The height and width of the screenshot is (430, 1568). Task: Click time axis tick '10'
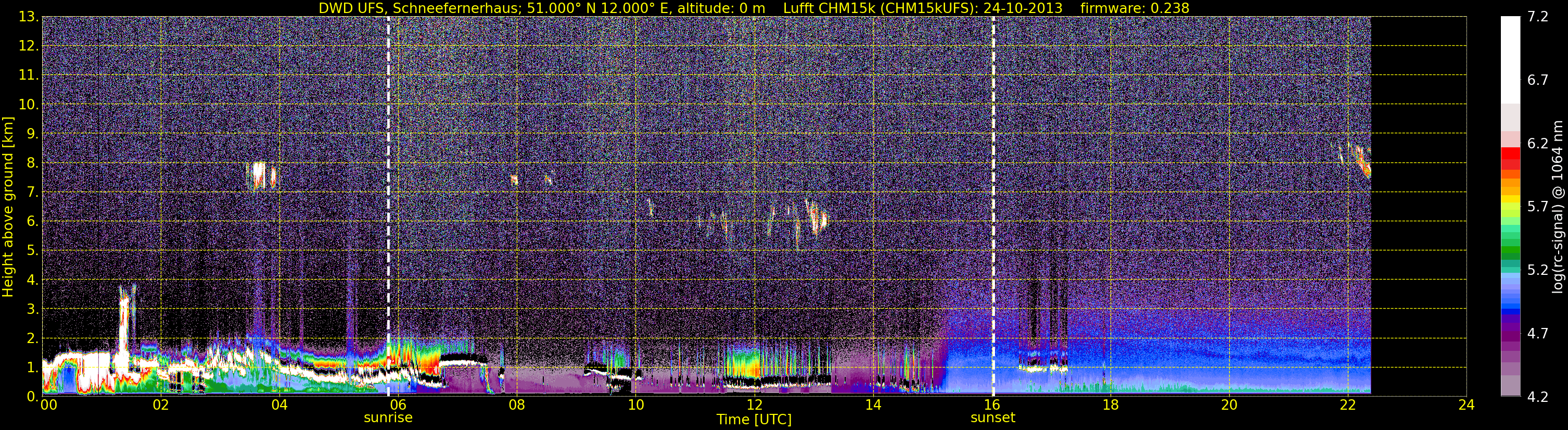point(635,405)
